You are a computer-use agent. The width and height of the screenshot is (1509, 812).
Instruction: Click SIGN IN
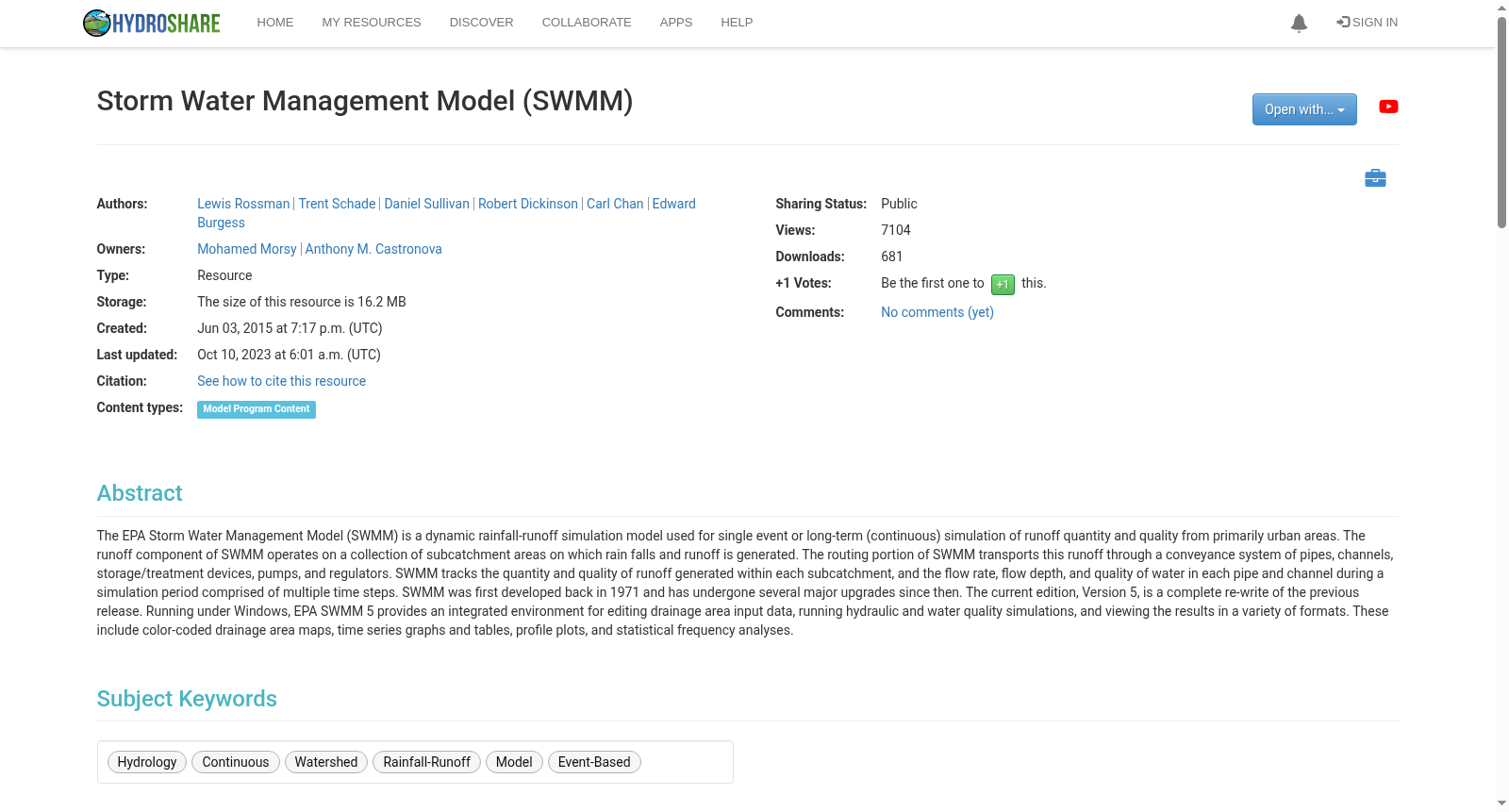pyautogui.click(x=1368, y=23)
